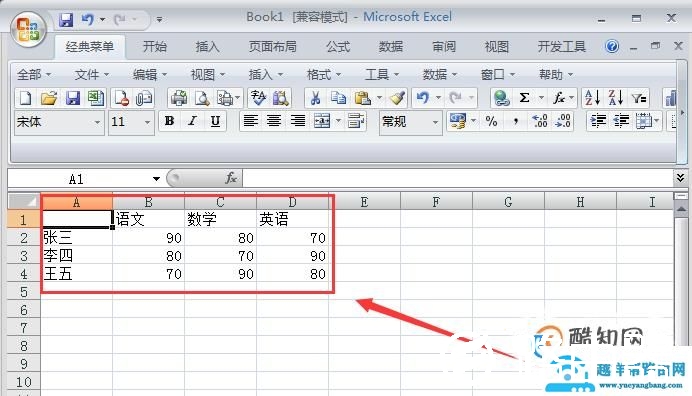
Task: Decrease decimal places
Action: click(563, 121)
